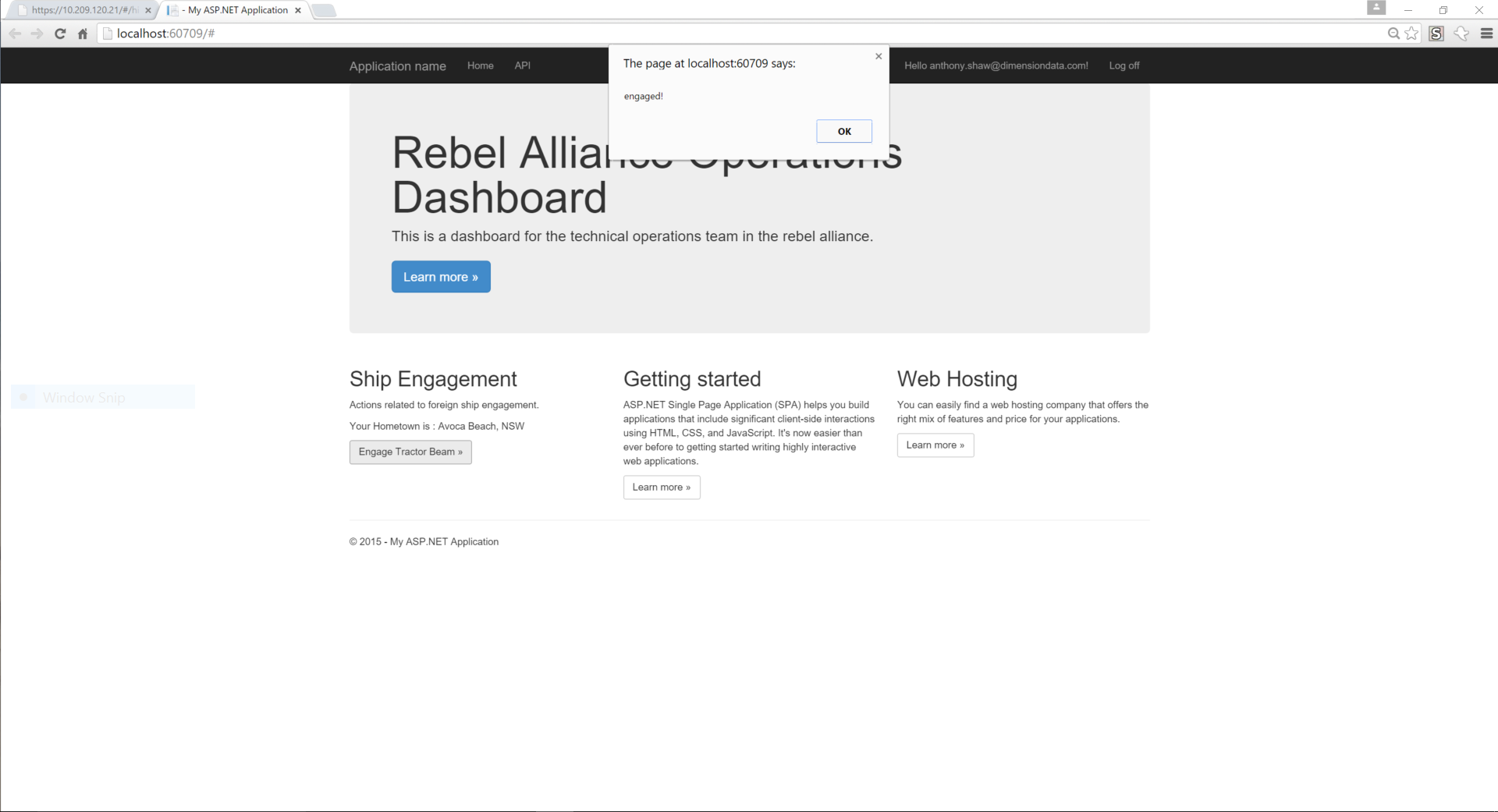Click the forward navigation arrow
Viewport: 1498px width, 812px height.
coord(37,34)
